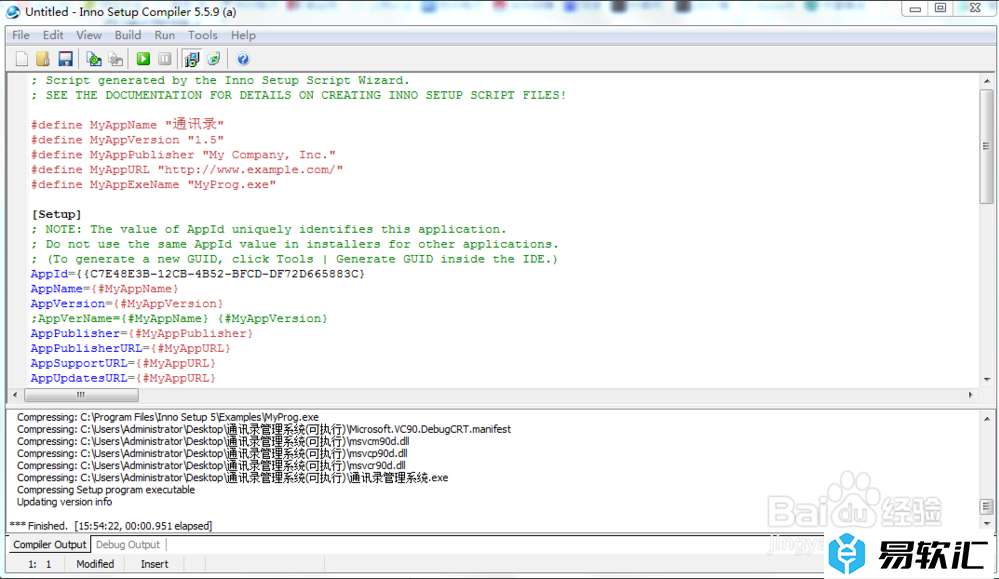Click the "AppVersion={#MyAppVersion}" line

pyautogui.click(x=127, y=304)
